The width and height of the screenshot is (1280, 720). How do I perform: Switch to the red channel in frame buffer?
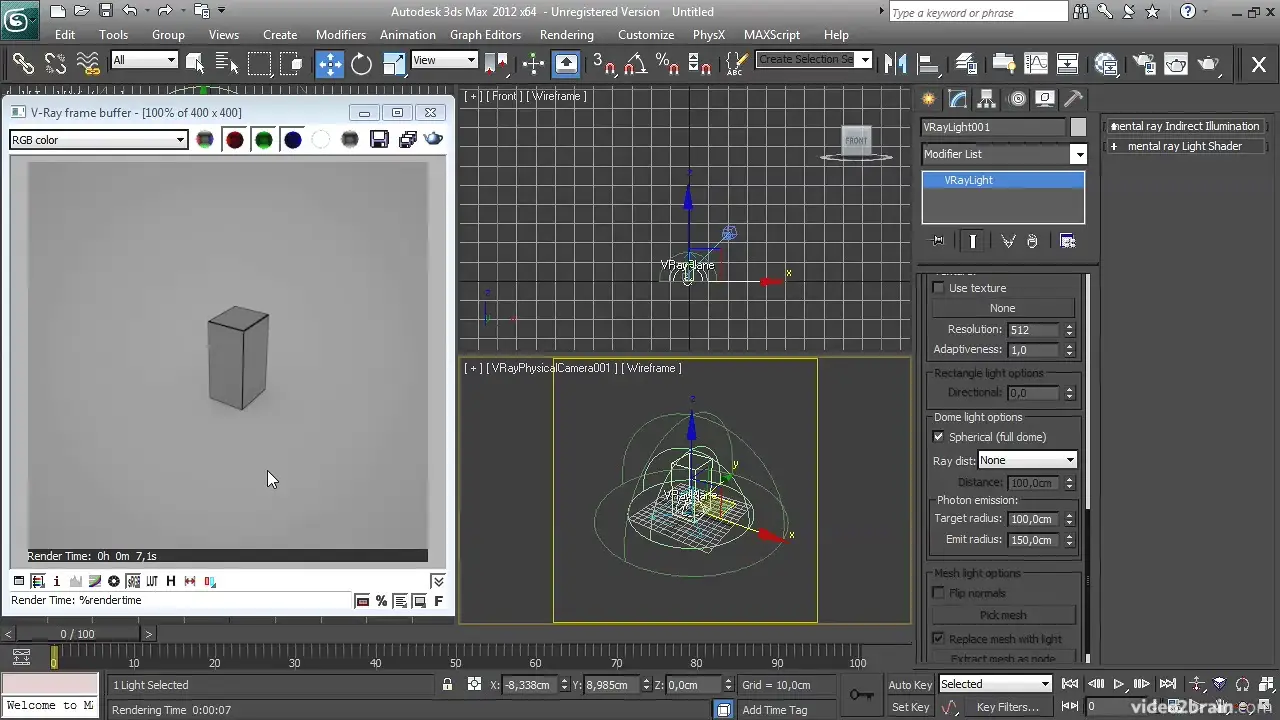coord(234,140)
